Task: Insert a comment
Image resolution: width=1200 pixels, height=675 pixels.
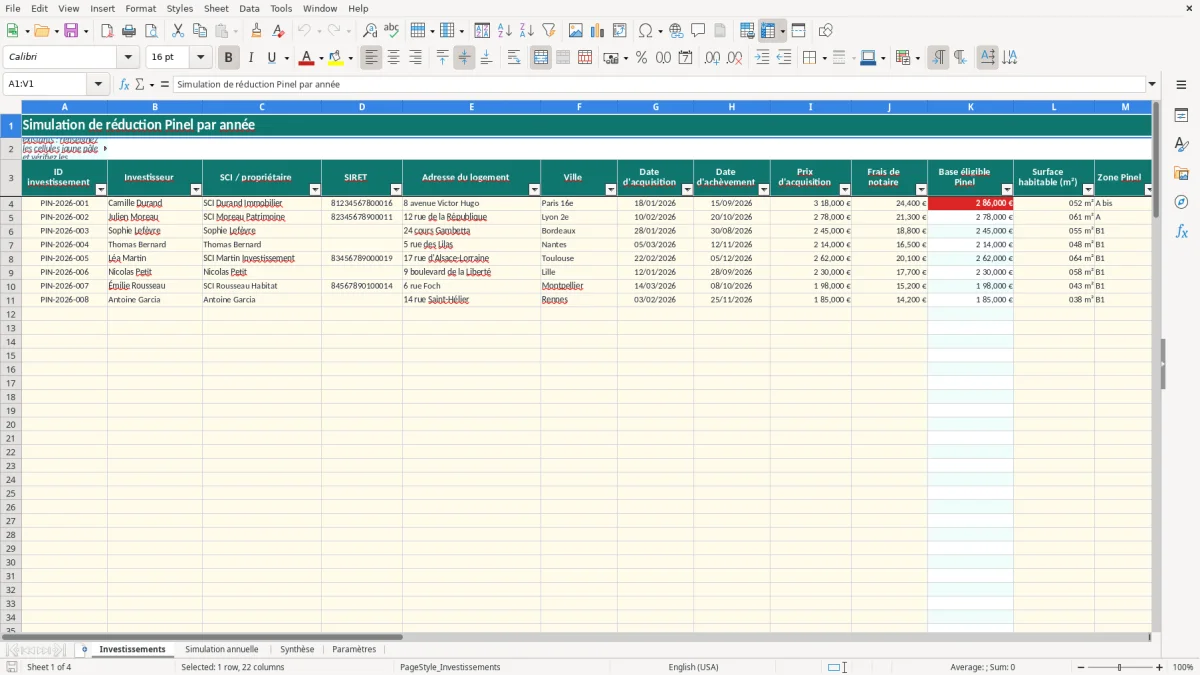Action: tap(698, 31)
